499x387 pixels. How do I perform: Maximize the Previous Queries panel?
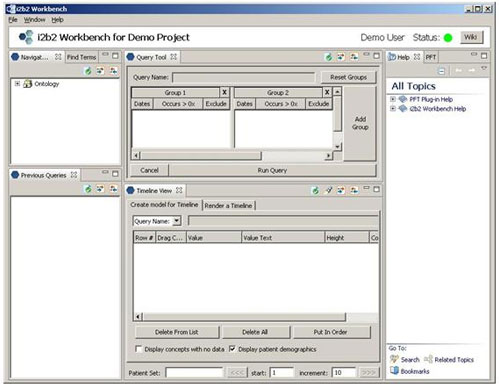(x=115, y=174)
